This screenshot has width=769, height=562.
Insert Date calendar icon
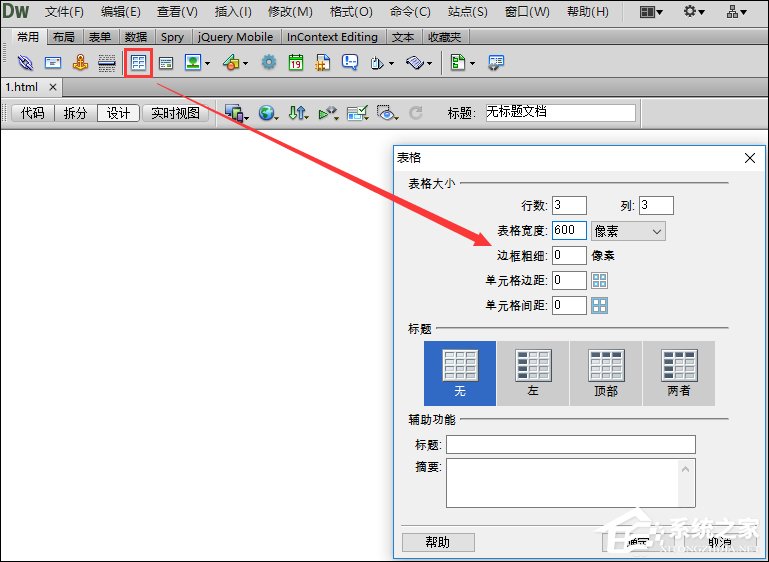pyautogui.click(x=296, y=63)
